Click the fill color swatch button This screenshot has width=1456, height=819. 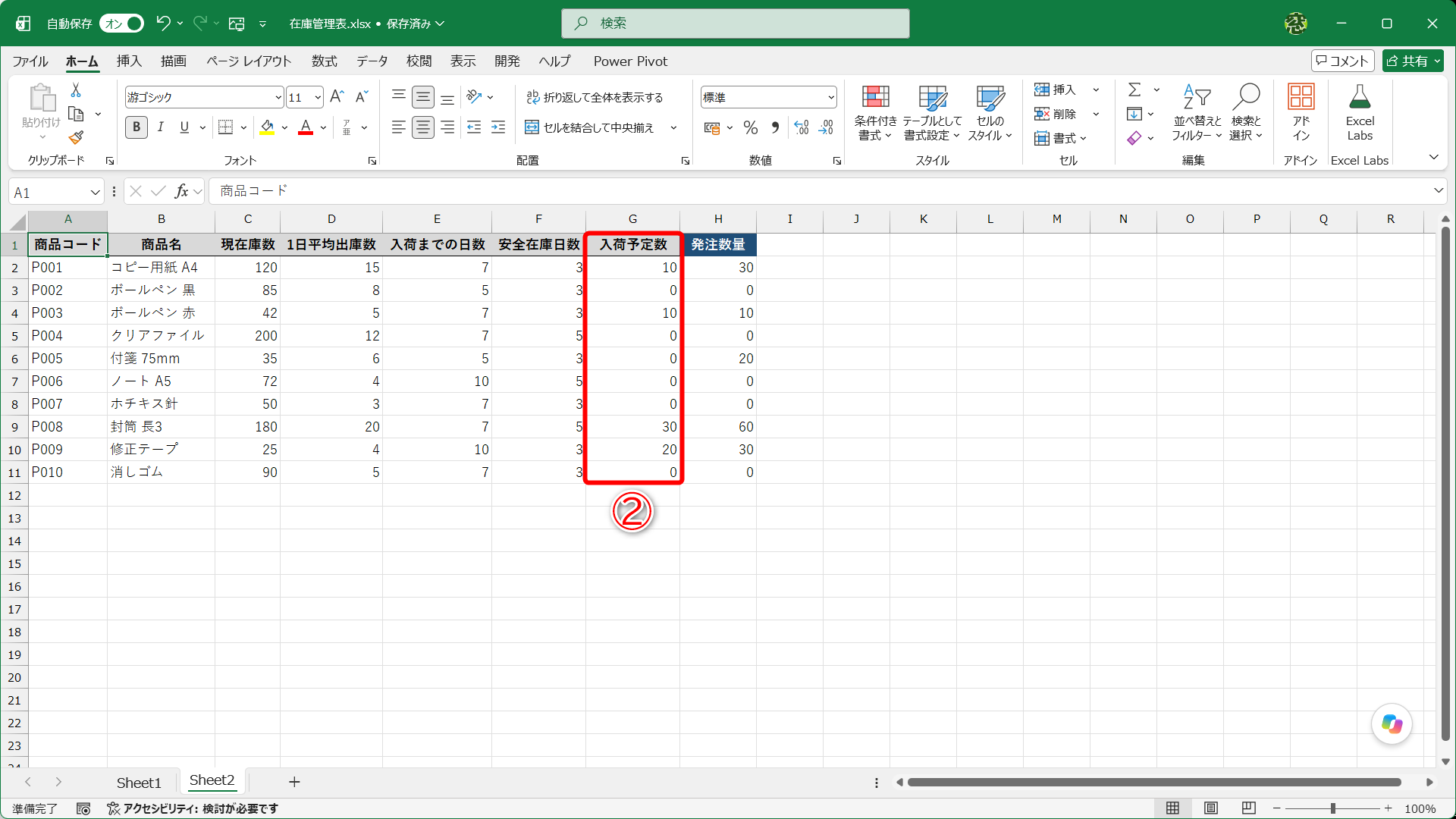[267, 127]
